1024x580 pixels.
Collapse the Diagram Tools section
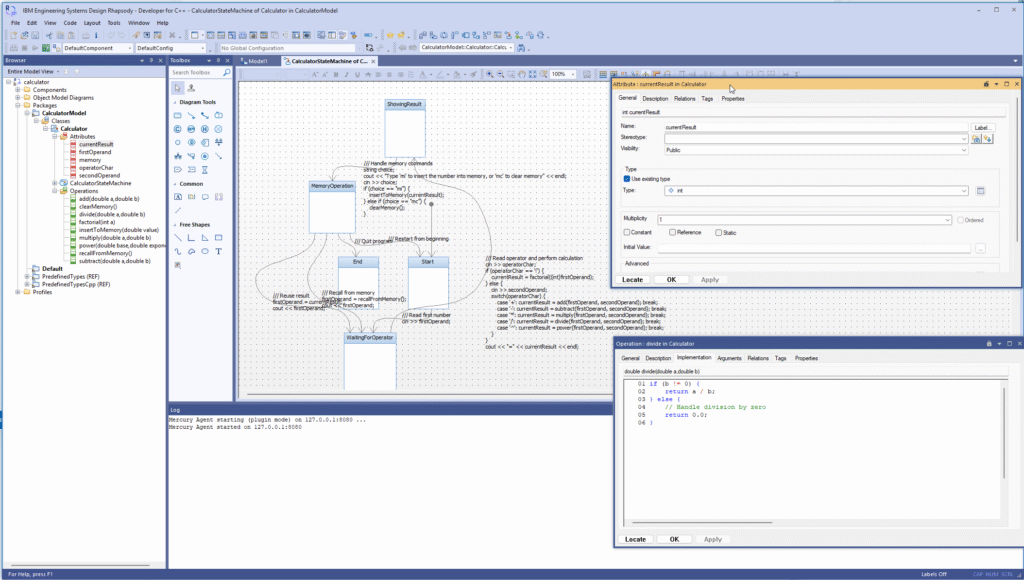tap(175, 103)
